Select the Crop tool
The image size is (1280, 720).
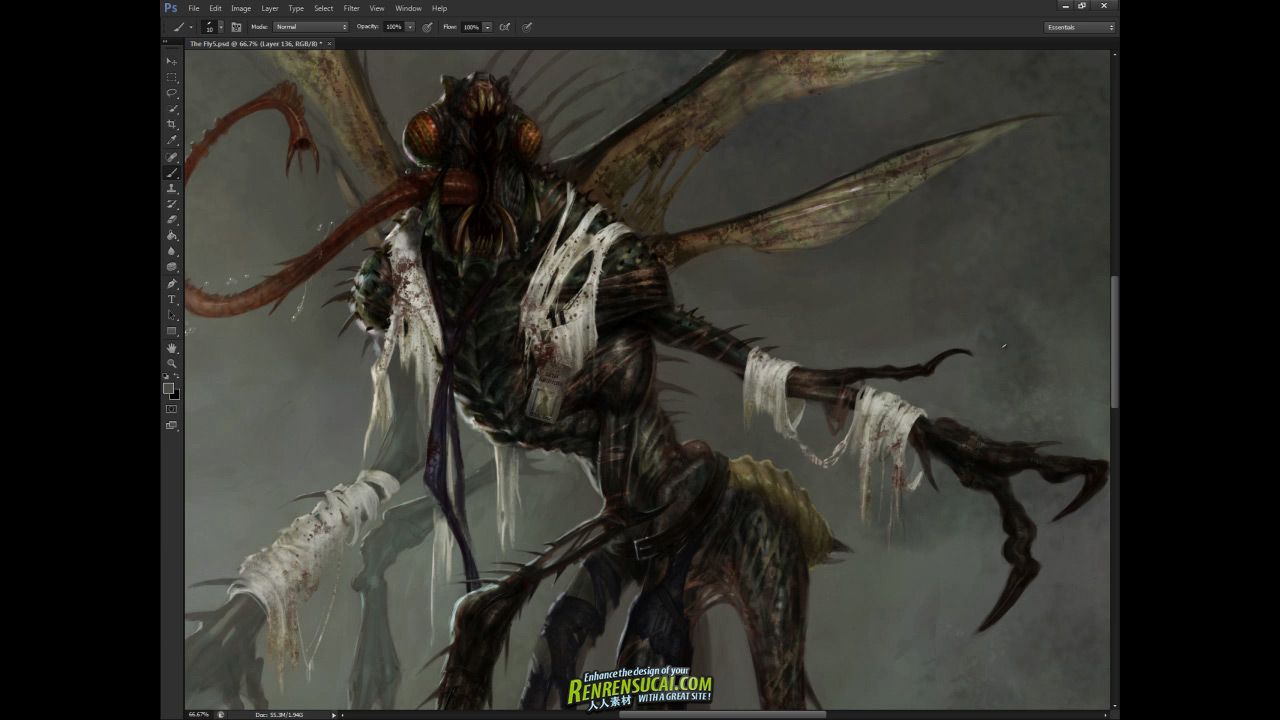pyautogui.click(x=172, y=125)
